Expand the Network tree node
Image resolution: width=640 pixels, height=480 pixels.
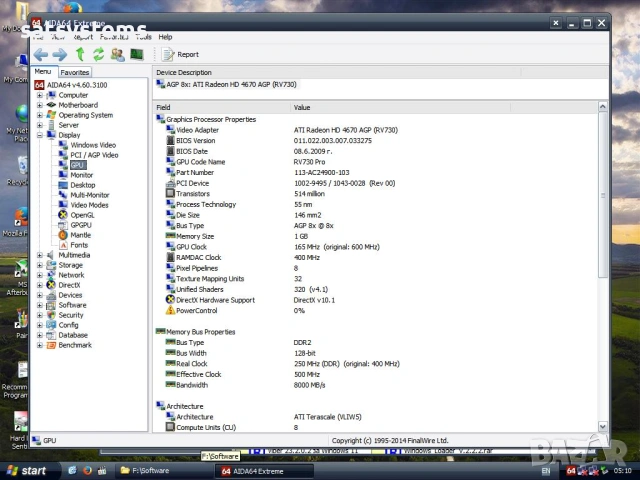pos(40,275)
